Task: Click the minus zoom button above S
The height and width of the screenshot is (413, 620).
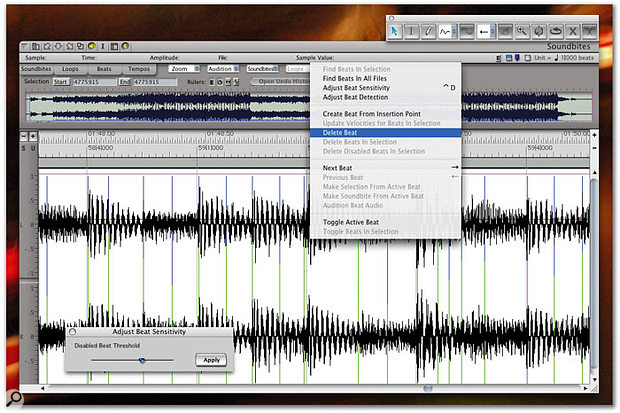Action: coord(24,136)
